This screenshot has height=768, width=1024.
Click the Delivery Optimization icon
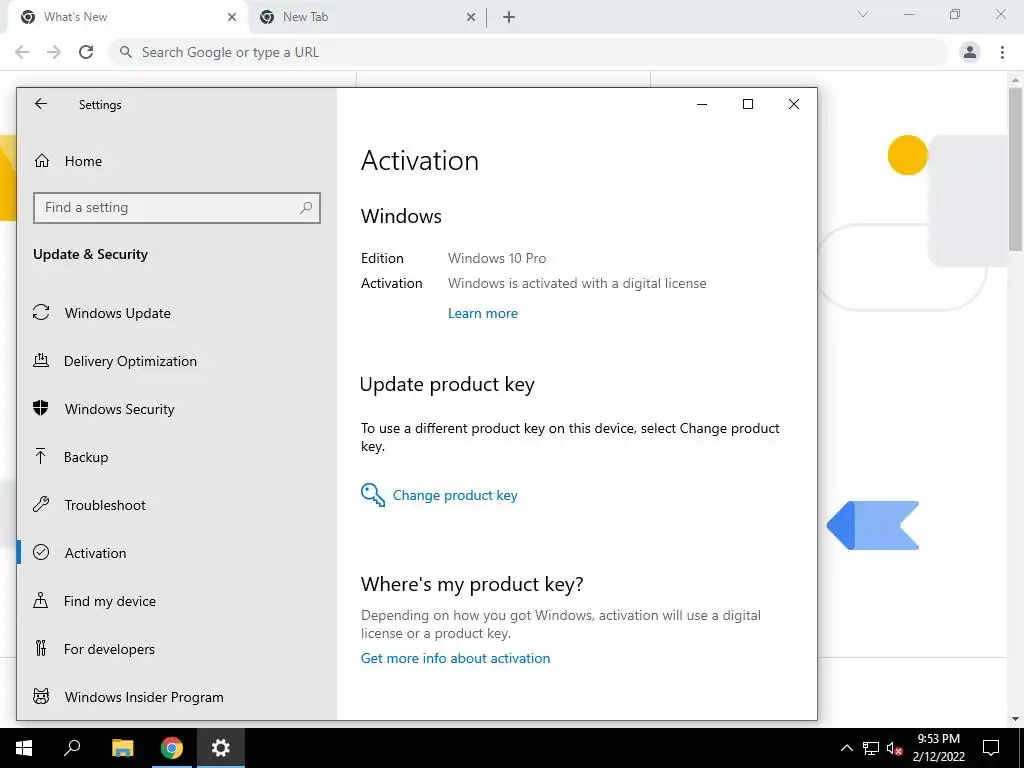click(x=41, y=360)
